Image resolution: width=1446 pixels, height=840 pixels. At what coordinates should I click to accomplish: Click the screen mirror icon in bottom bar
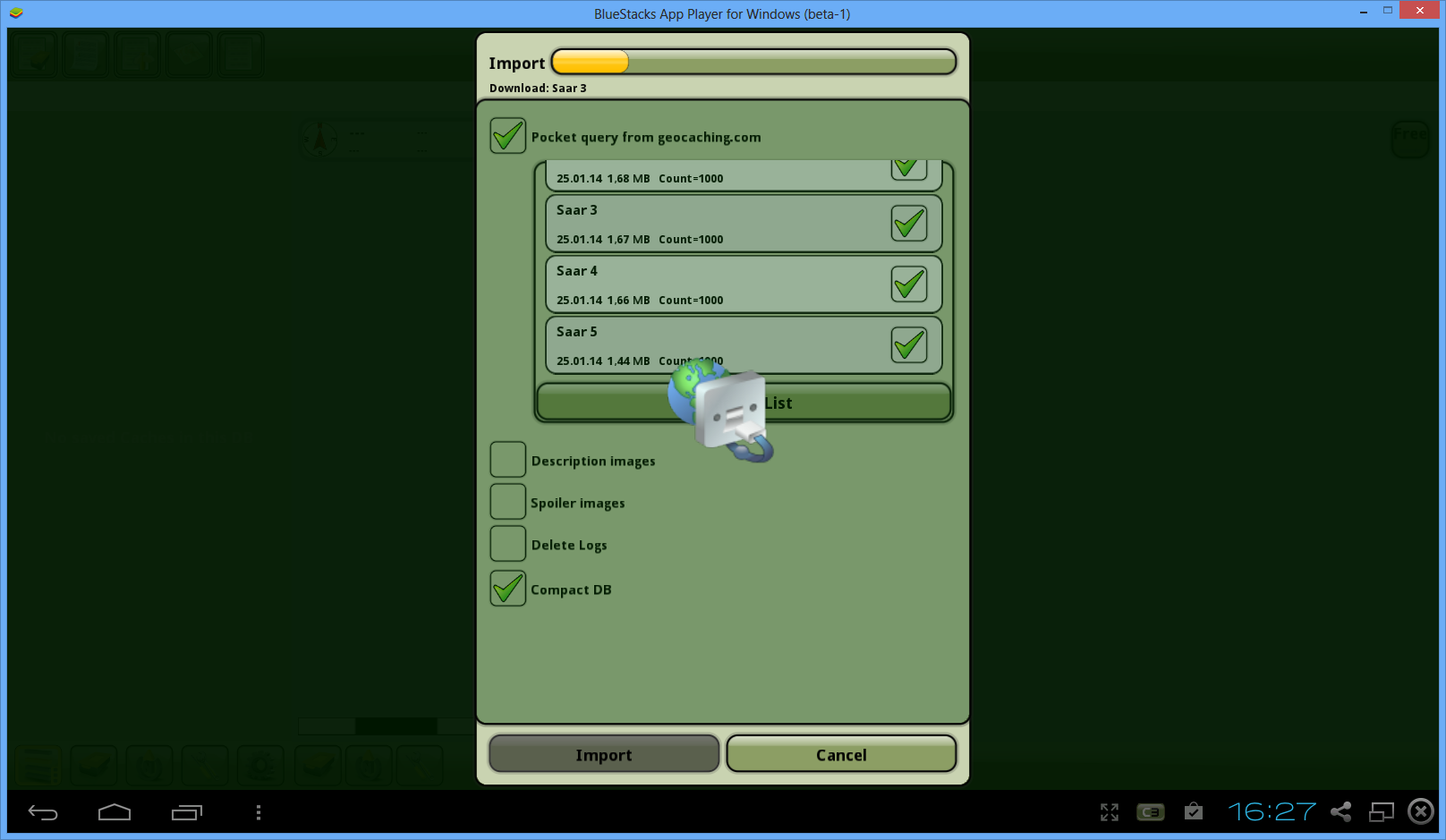[x=1382, y=811]
